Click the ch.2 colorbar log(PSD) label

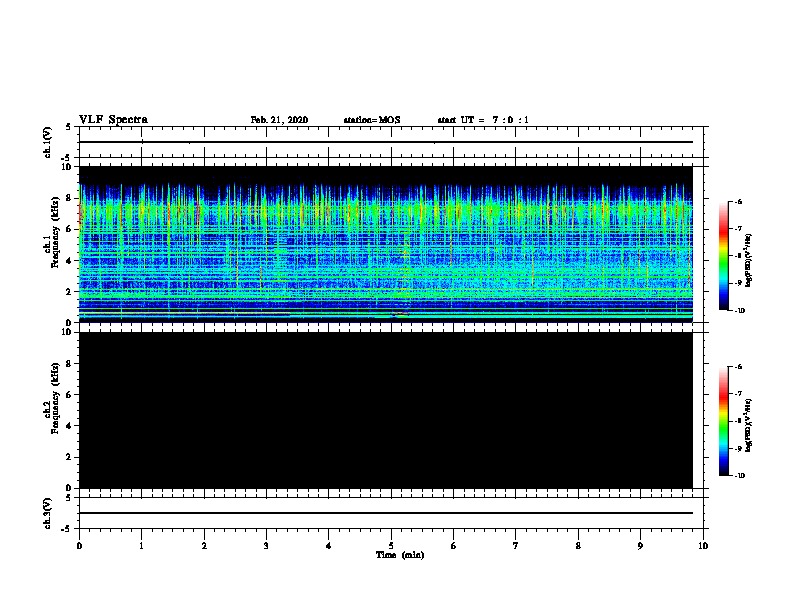(748, 425)
